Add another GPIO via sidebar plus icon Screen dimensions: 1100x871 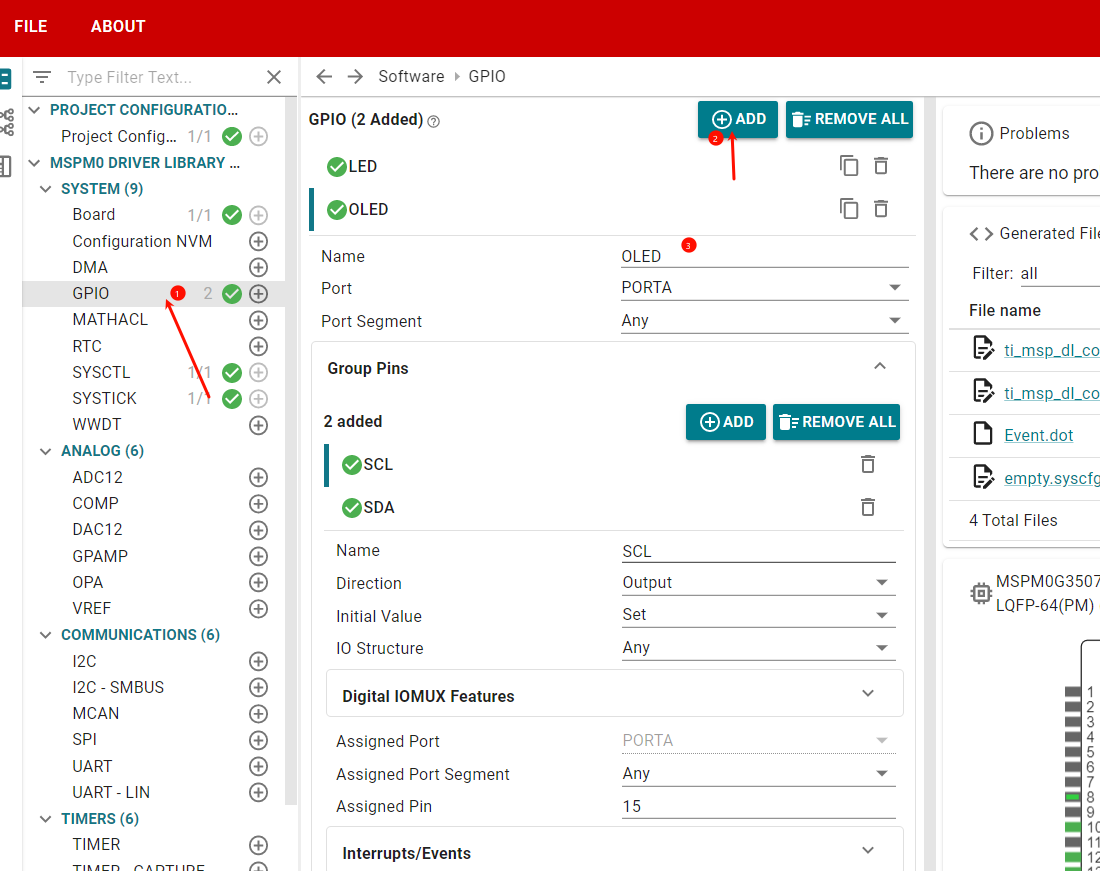(258, 294)
